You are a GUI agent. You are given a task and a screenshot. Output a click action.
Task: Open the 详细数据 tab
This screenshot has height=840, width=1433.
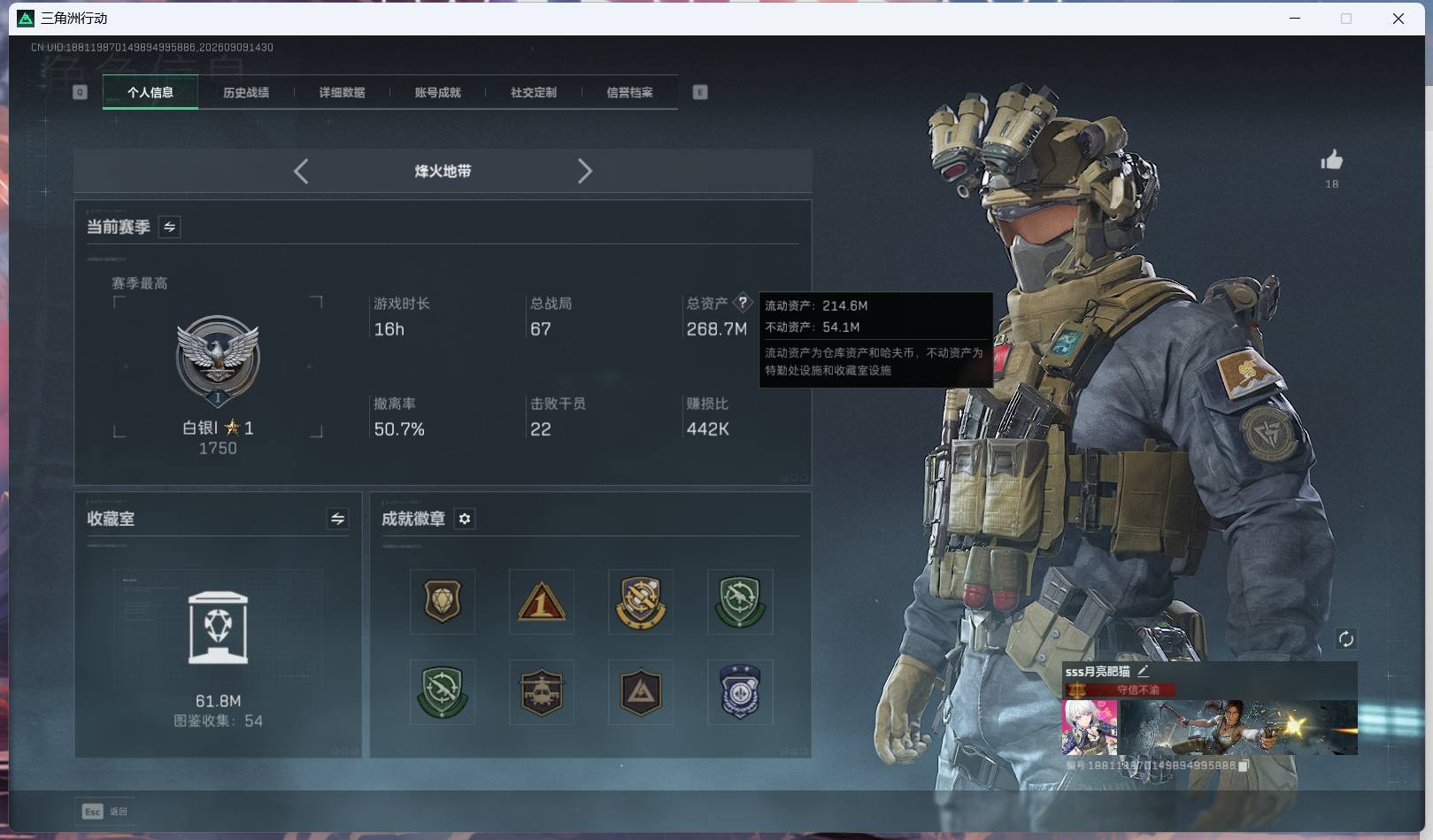342,92
